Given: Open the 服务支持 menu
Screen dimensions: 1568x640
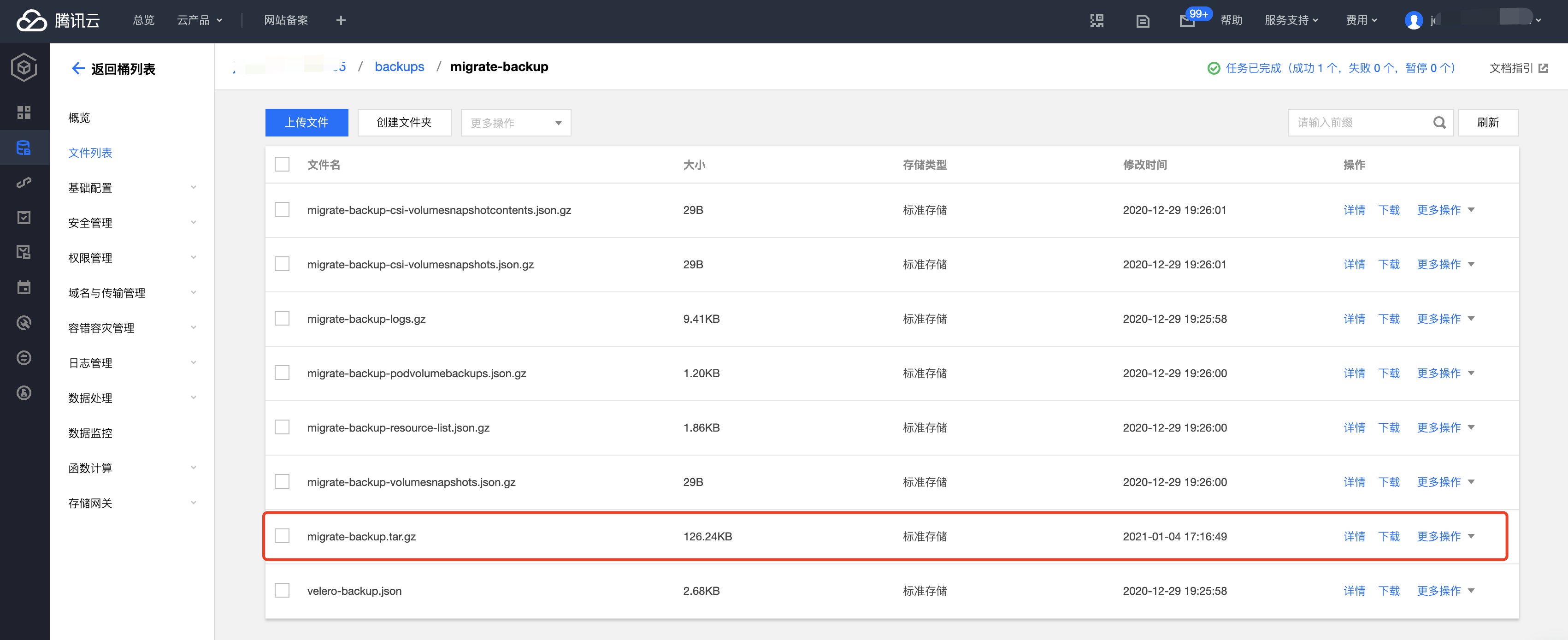Looking at the screenshot, I should (x=1291, y=21).
